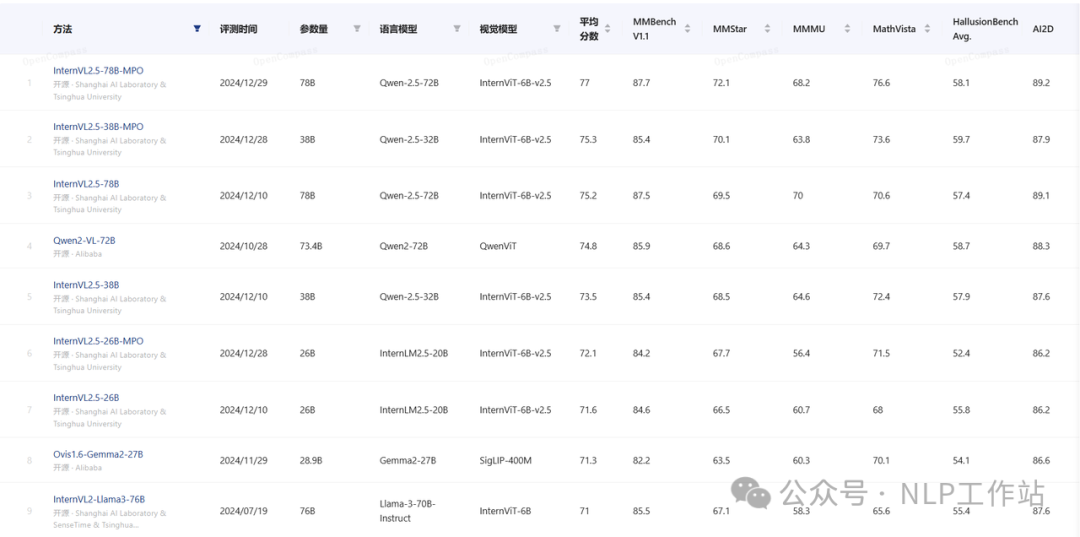Open the InternVL2.5-26B model link
This screenshot has width=1080, height=537.
(x=86, y=397)
